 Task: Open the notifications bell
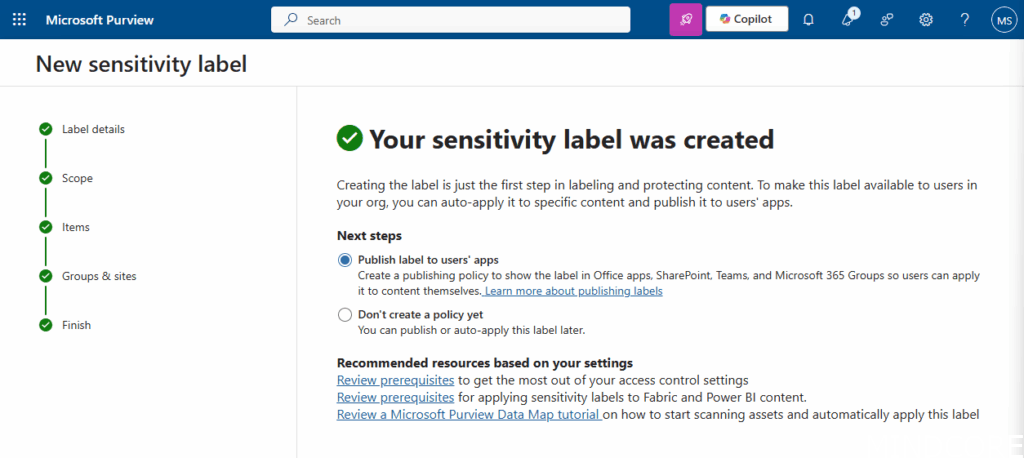click(x=809, y=20)
